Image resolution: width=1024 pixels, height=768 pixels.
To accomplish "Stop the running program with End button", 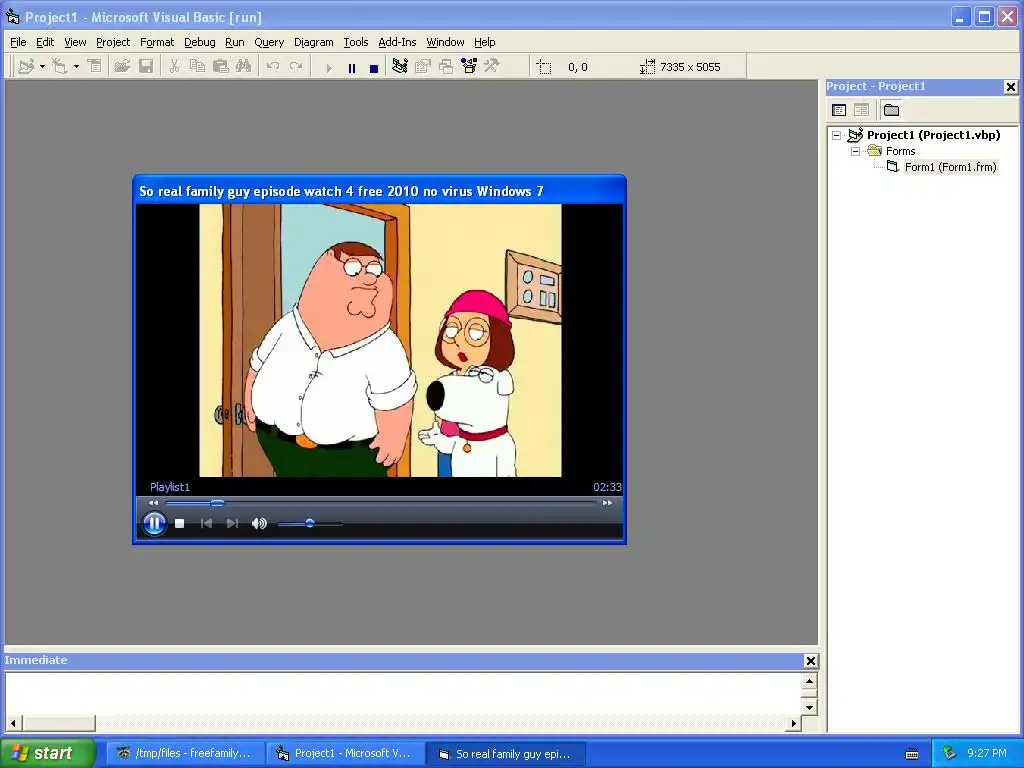I will (x=374, y=68).
